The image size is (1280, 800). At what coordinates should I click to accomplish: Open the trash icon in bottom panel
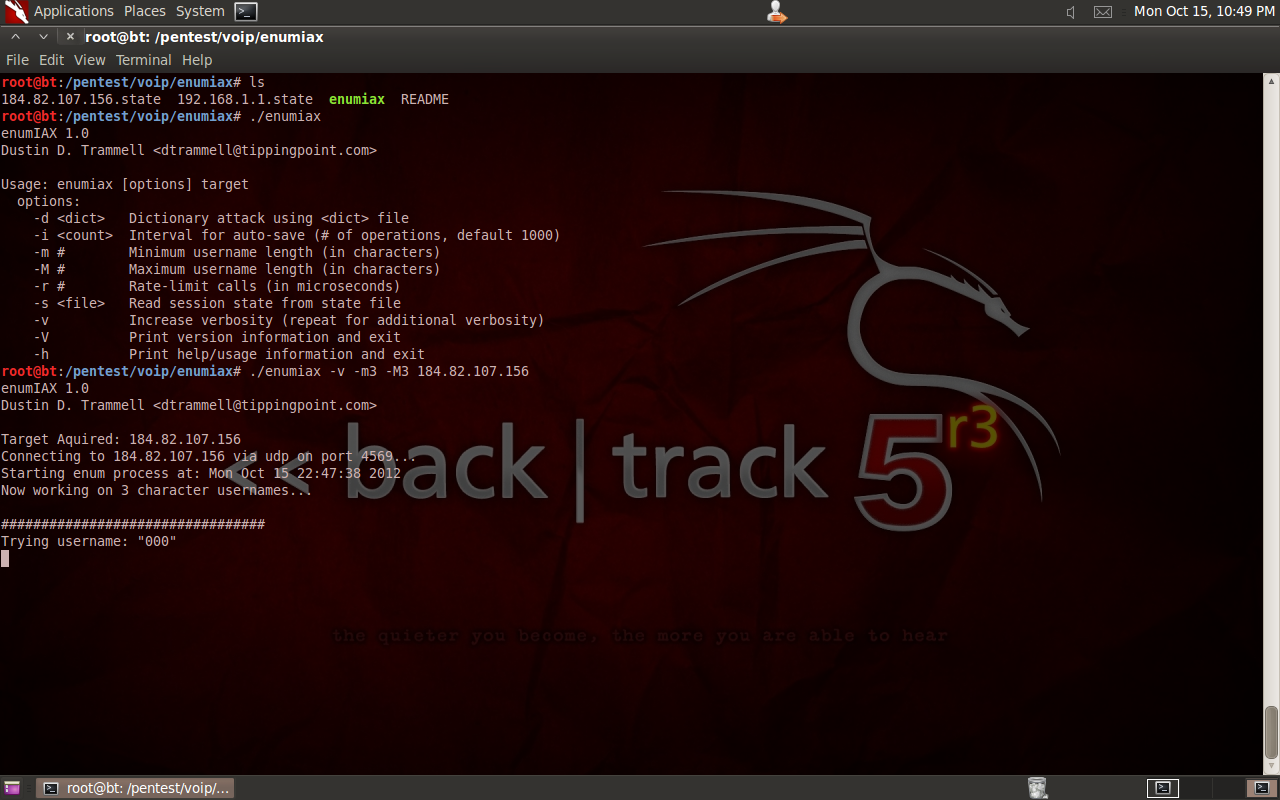pos(1037,788)
